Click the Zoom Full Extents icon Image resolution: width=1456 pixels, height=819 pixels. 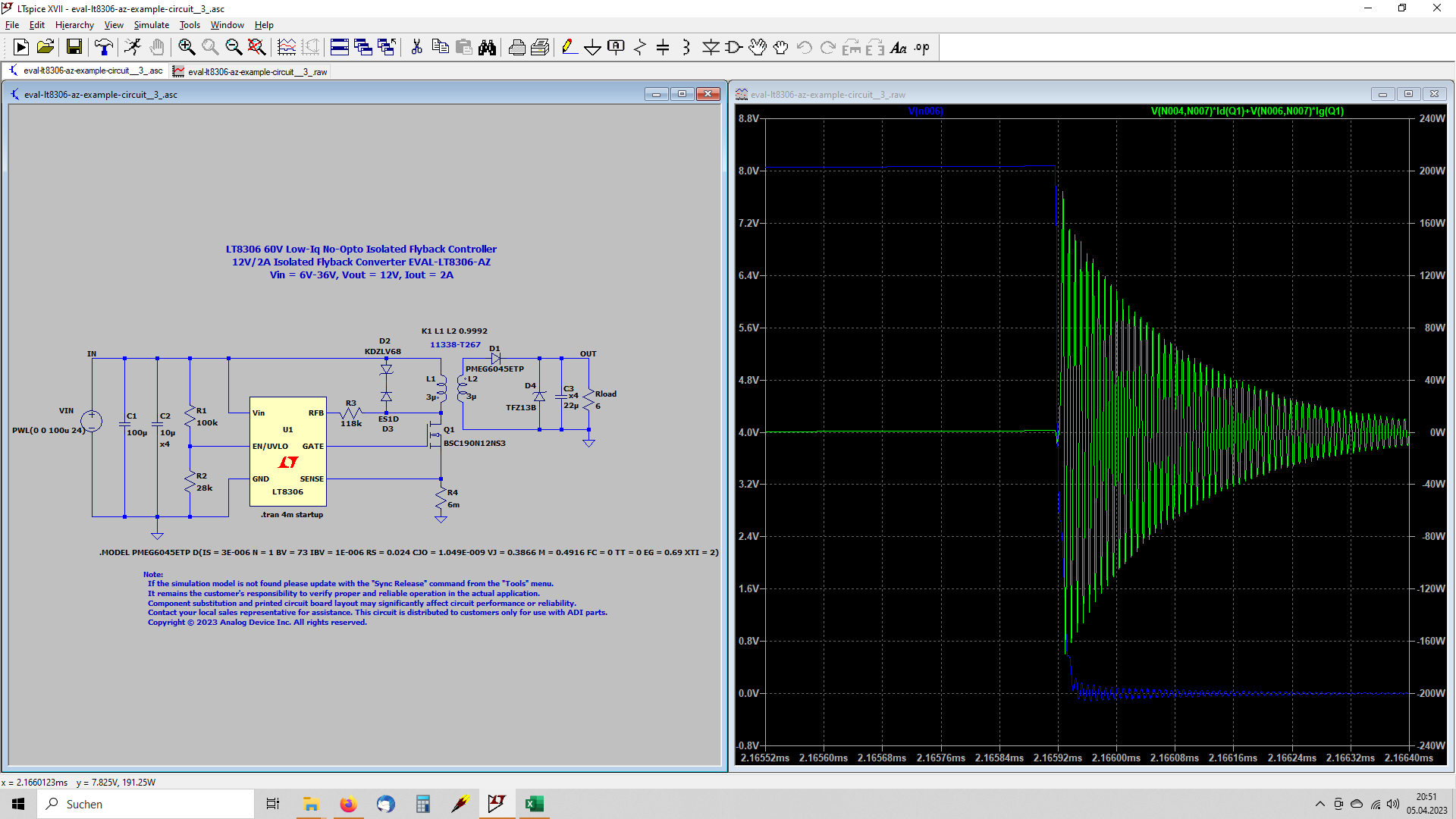257,47
